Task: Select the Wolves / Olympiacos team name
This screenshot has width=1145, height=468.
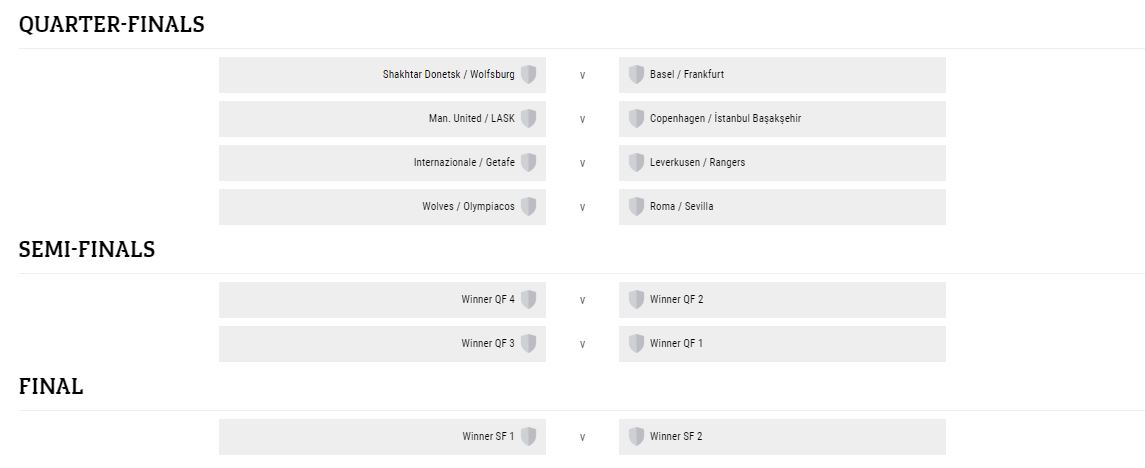Action: point(468,207)
